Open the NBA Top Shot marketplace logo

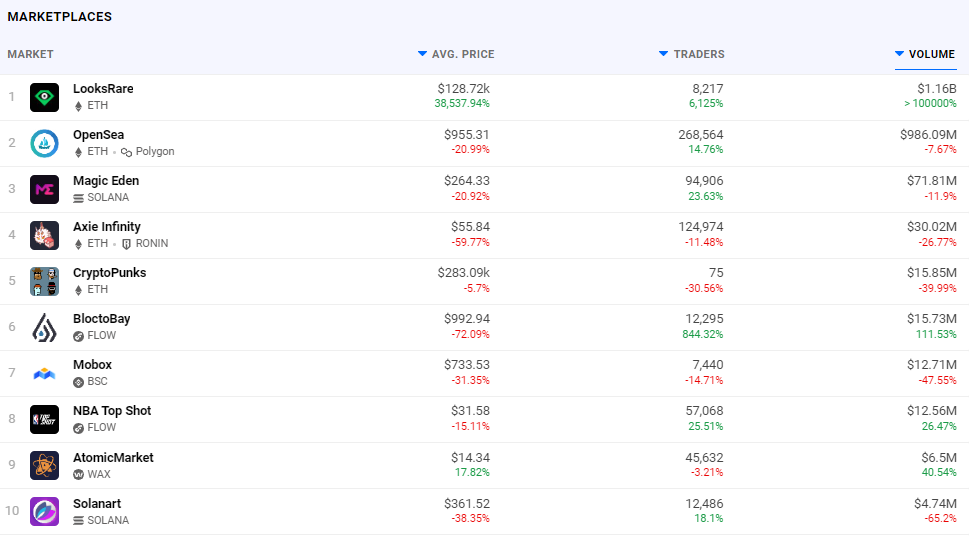44,420
